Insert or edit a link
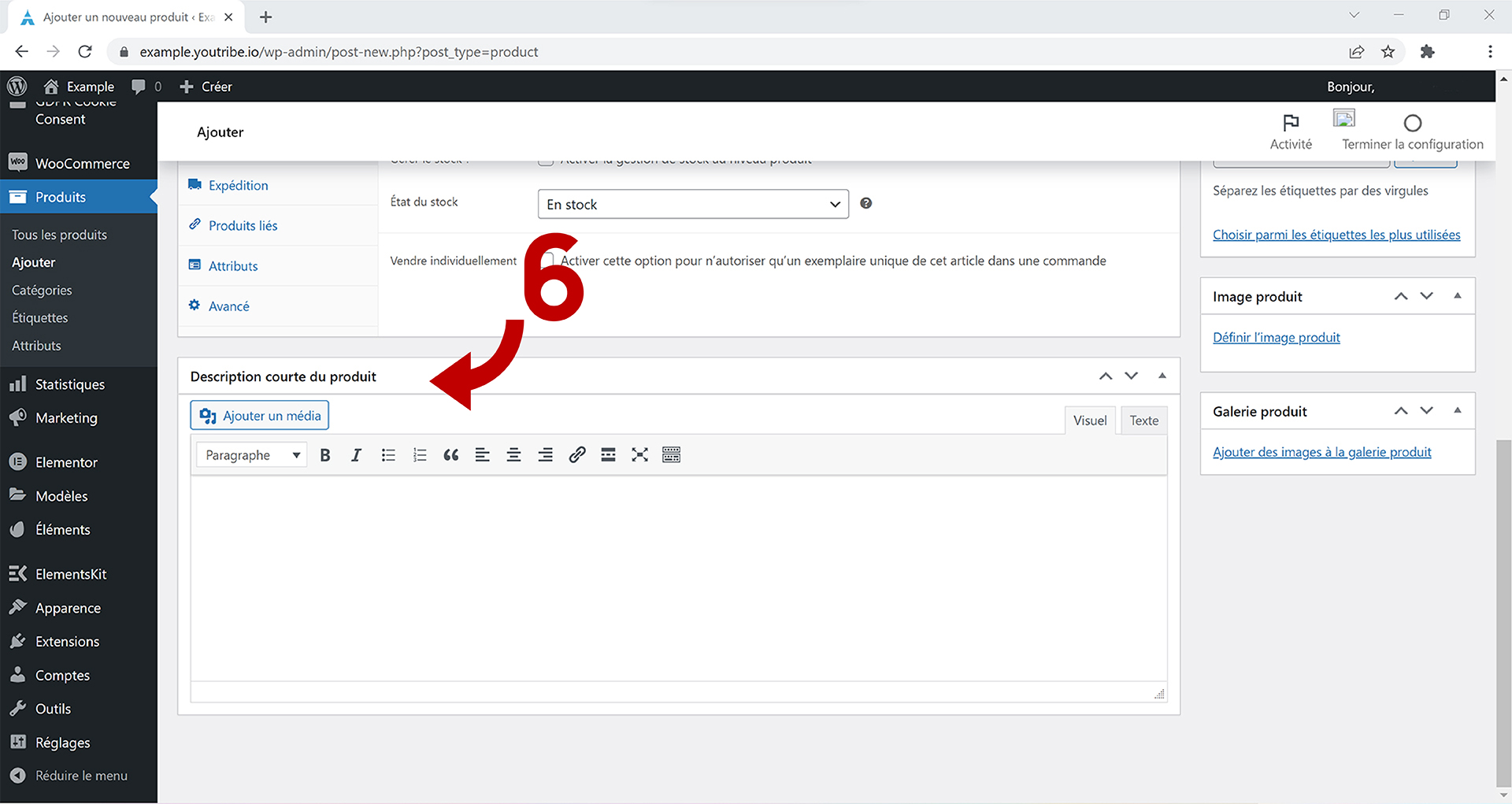 coord(577,455)
